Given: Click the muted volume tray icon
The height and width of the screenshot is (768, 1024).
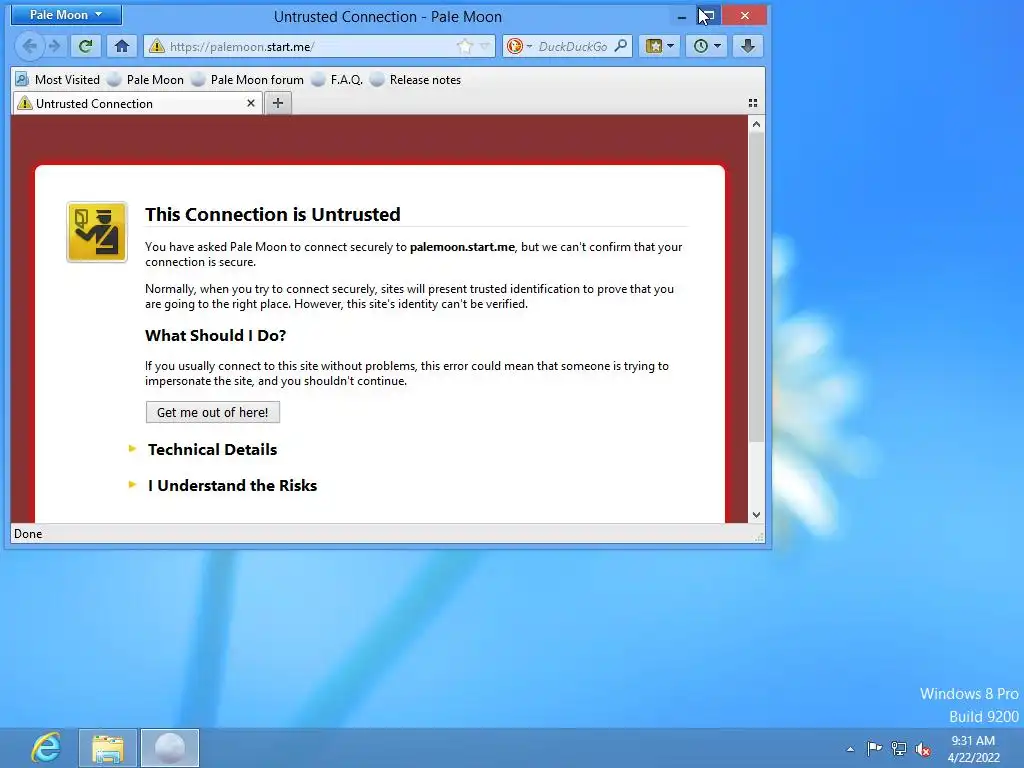Looking at the screenshot, I should [923, 748].
